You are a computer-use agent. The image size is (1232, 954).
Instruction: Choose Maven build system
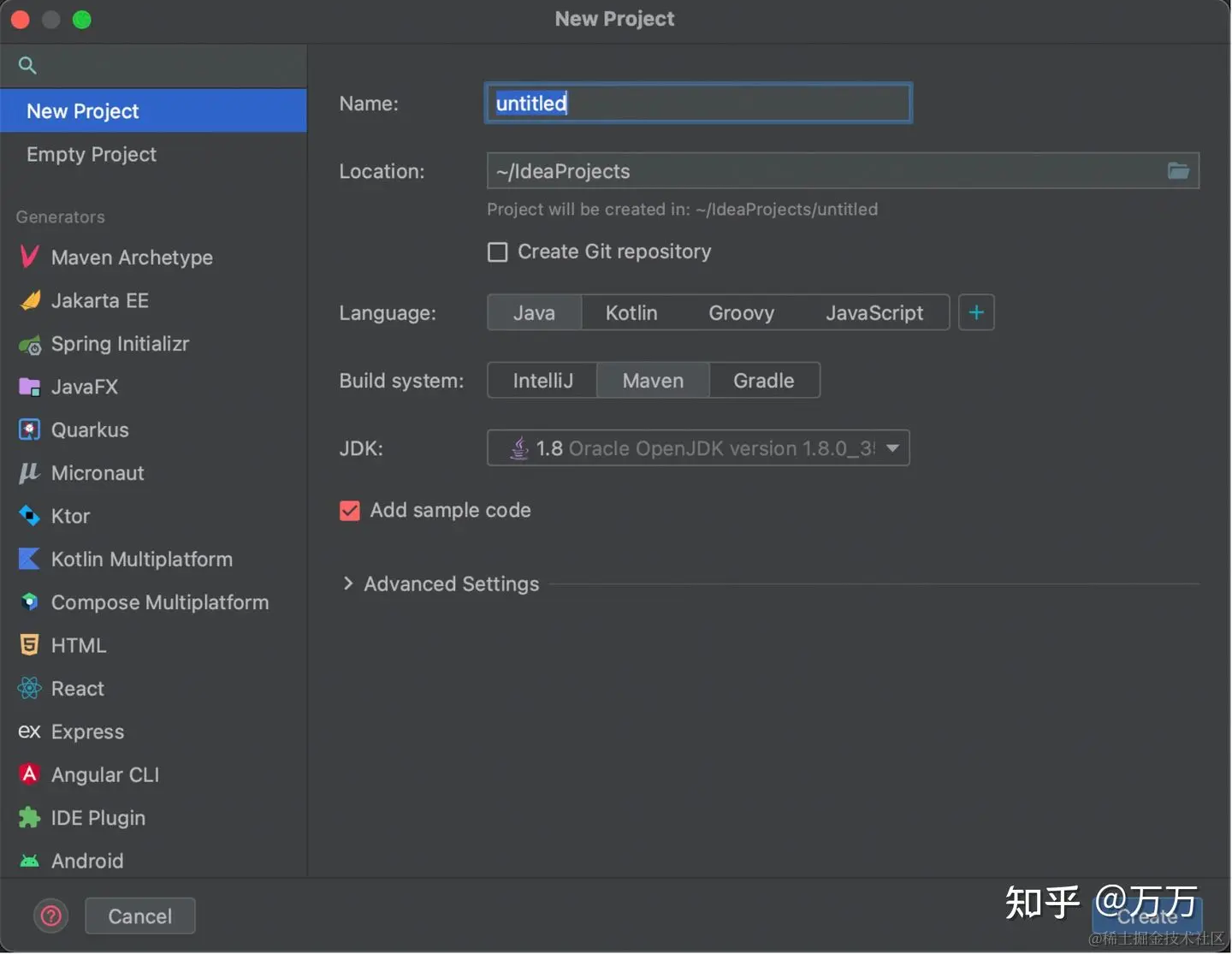pyautogui.click(x=653, y=381)
